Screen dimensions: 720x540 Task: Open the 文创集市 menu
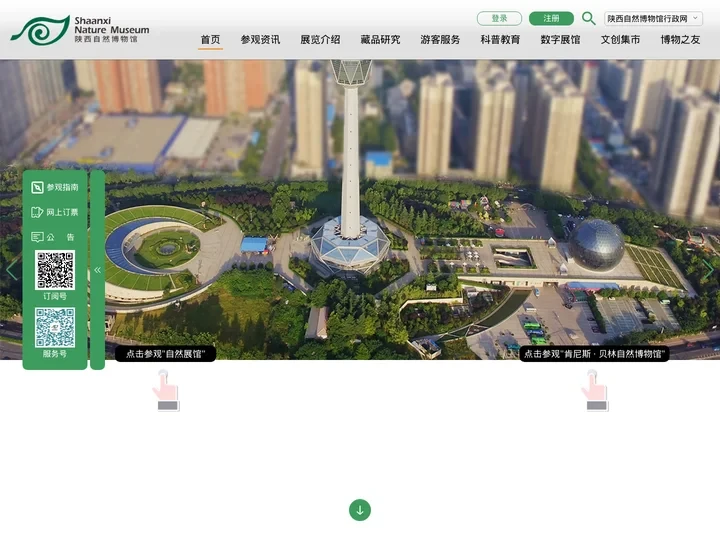coord(620,40)
